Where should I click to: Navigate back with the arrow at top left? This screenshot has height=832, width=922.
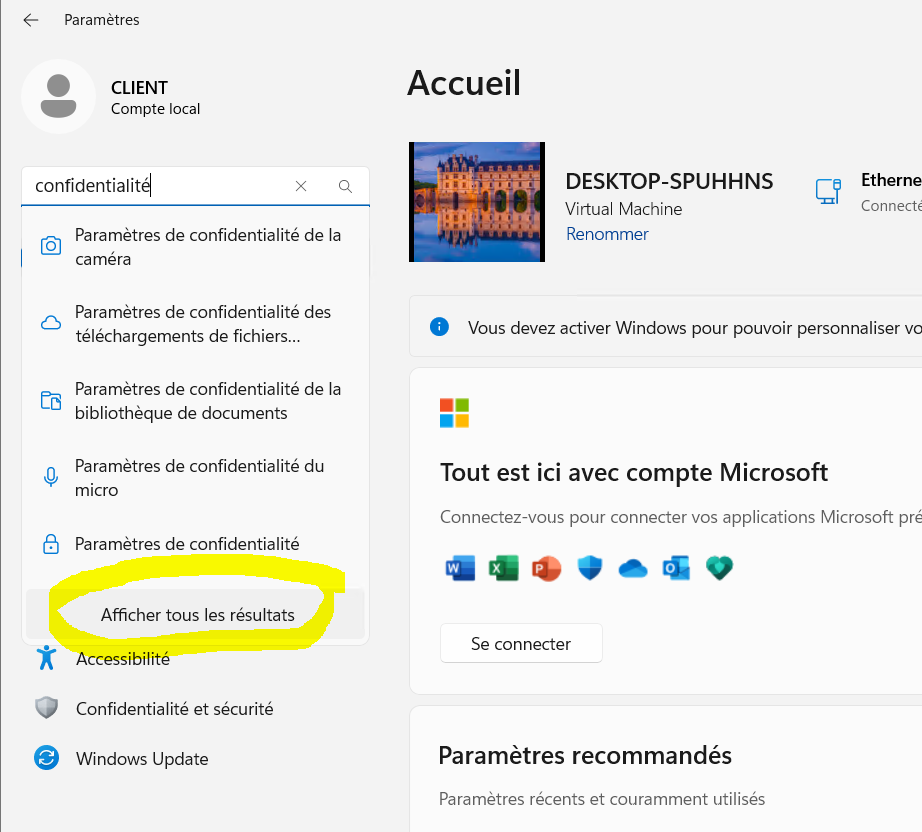click(x=30, y=19)
